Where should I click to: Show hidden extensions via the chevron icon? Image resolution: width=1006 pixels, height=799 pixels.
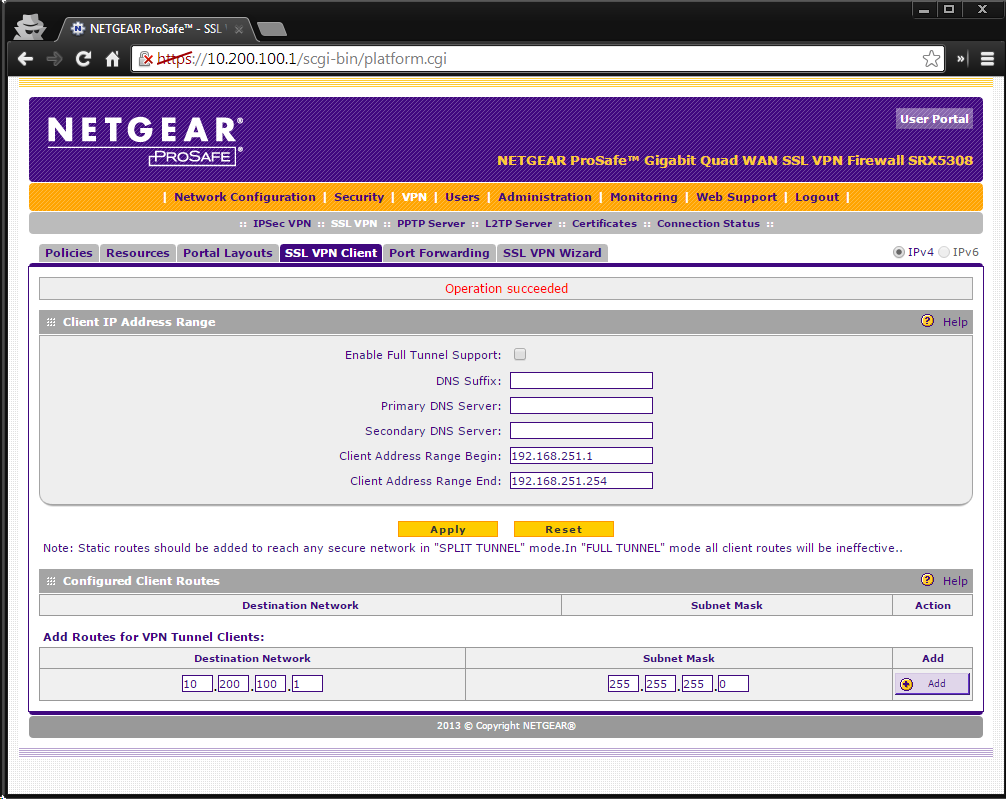tap(961, 59)
